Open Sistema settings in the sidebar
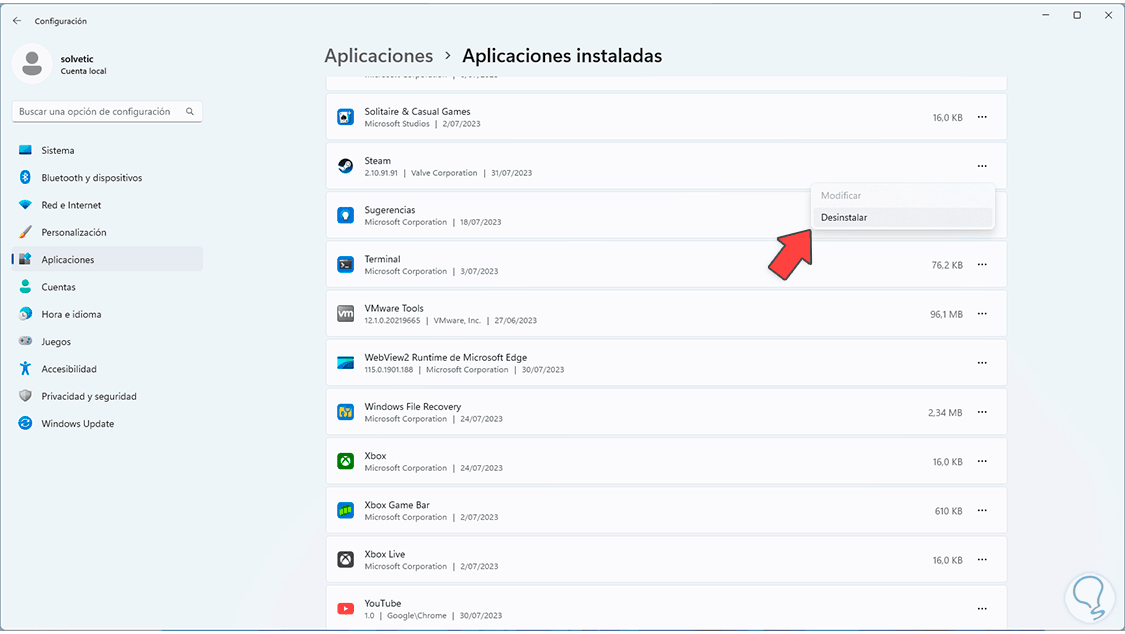Viewport: 1125px width, 634px height. 108,151
